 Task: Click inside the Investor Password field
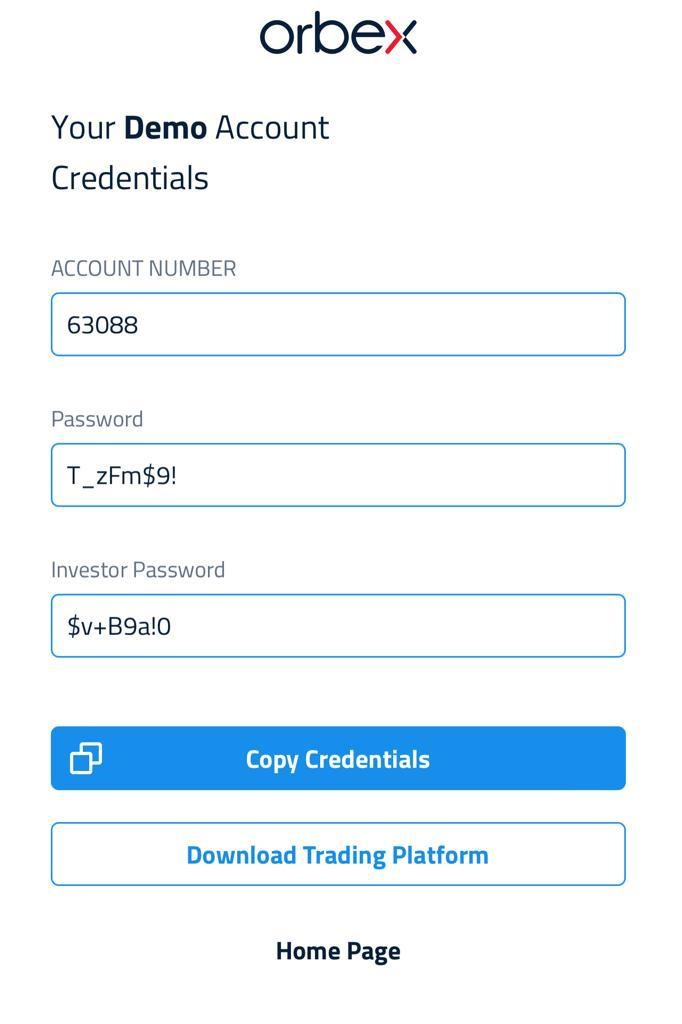[x=338, y=626]
